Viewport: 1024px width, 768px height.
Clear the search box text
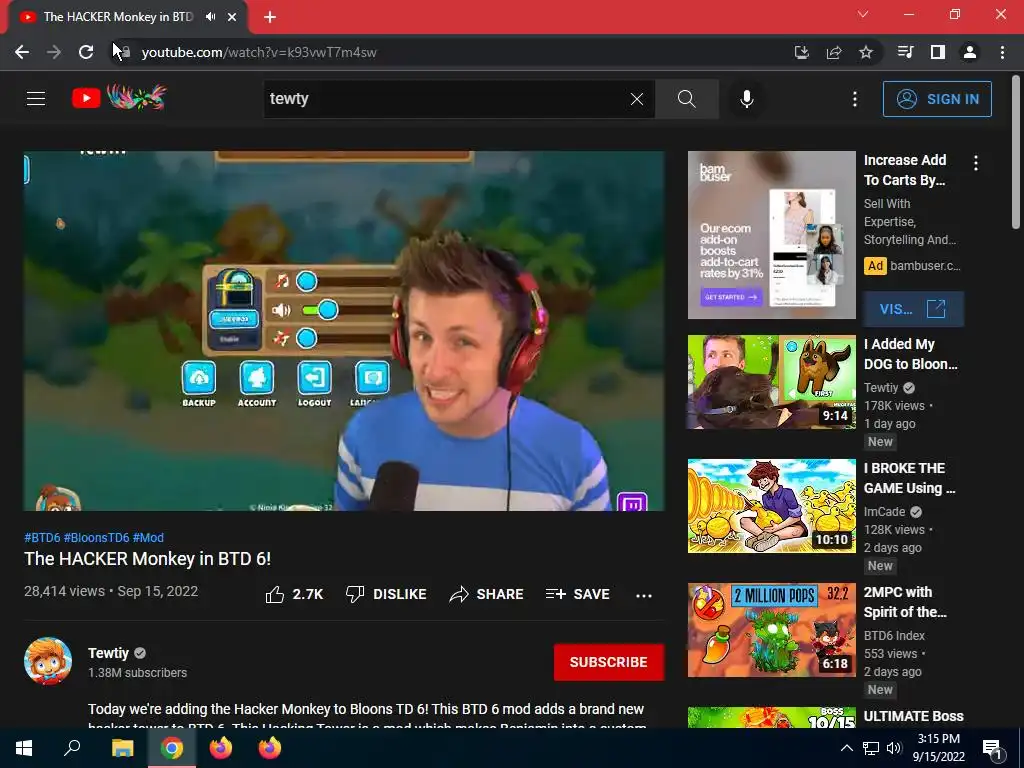pos(637,99)
